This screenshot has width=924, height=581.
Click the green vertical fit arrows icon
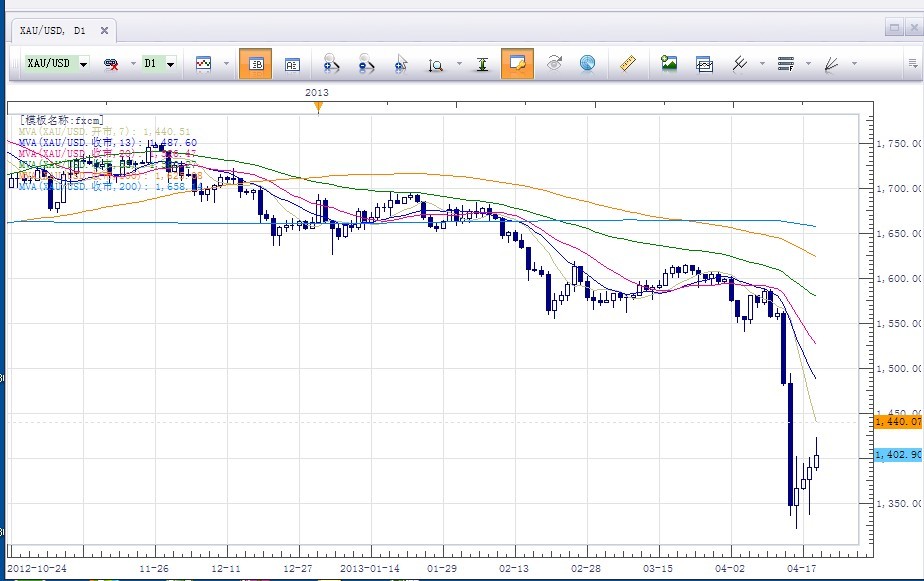tap(482, 64)
